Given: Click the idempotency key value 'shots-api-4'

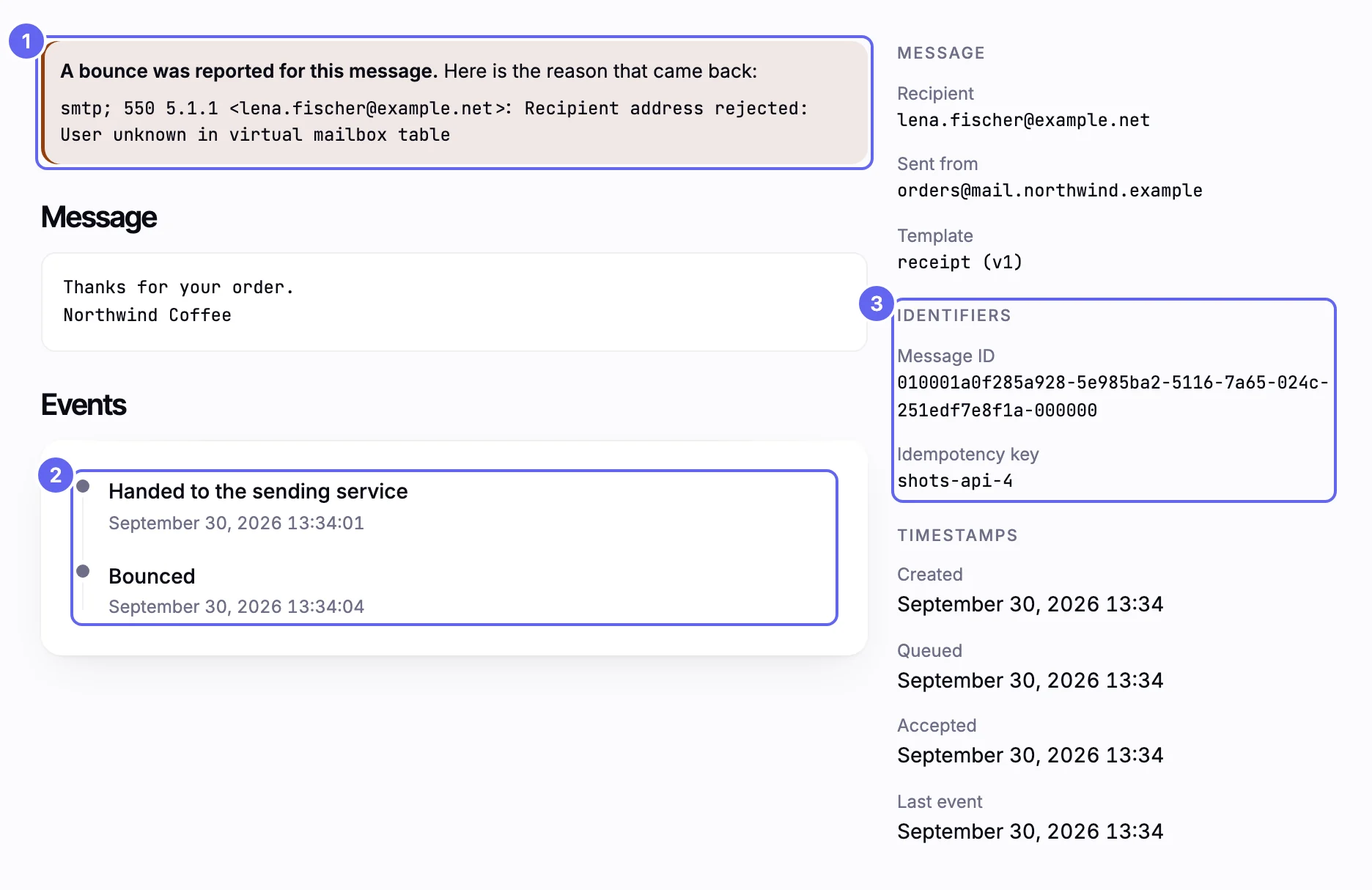Looking at the screenshot, I should [955, 481].
